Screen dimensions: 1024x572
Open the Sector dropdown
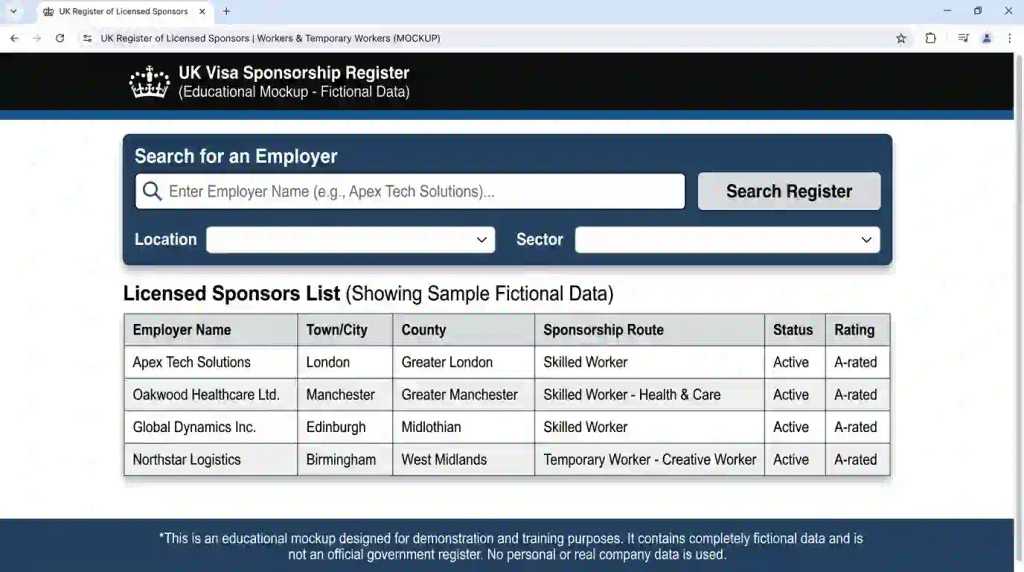pos(728,240)
